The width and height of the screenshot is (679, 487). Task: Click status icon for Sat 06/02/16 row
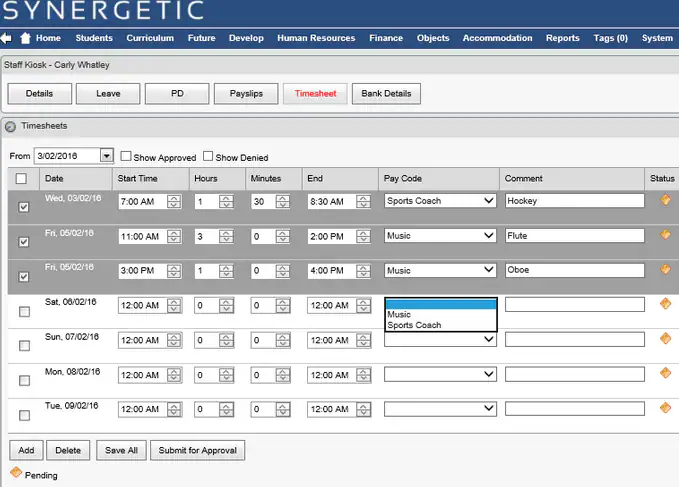coord(666,304)
